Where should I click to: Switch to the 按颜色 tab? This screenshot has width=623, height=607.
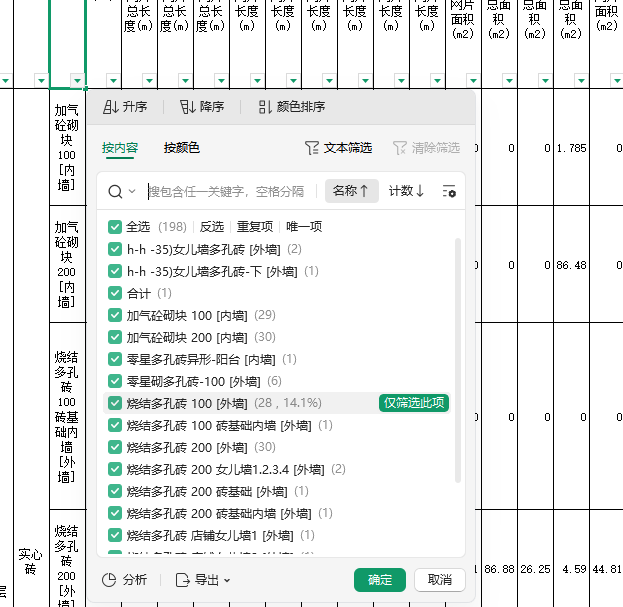[x=182, y=148]
